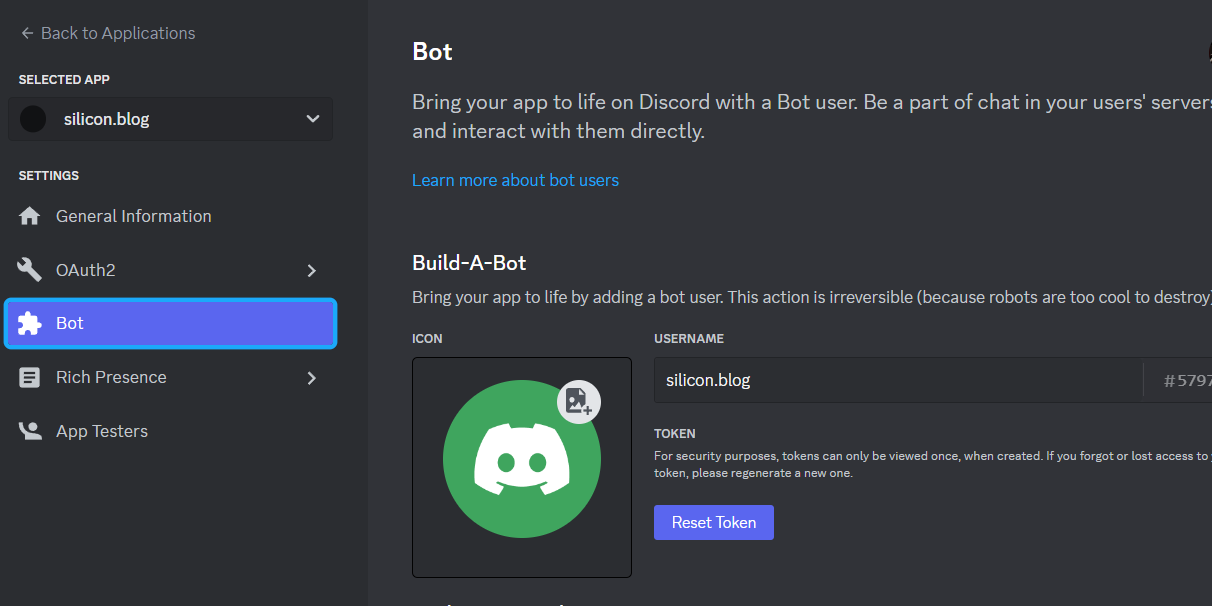Image resolution: width=1212 pixels, height=606 pixels.
Task: Click the silicon.blog app avatar circle
Action: click(33, 119)
